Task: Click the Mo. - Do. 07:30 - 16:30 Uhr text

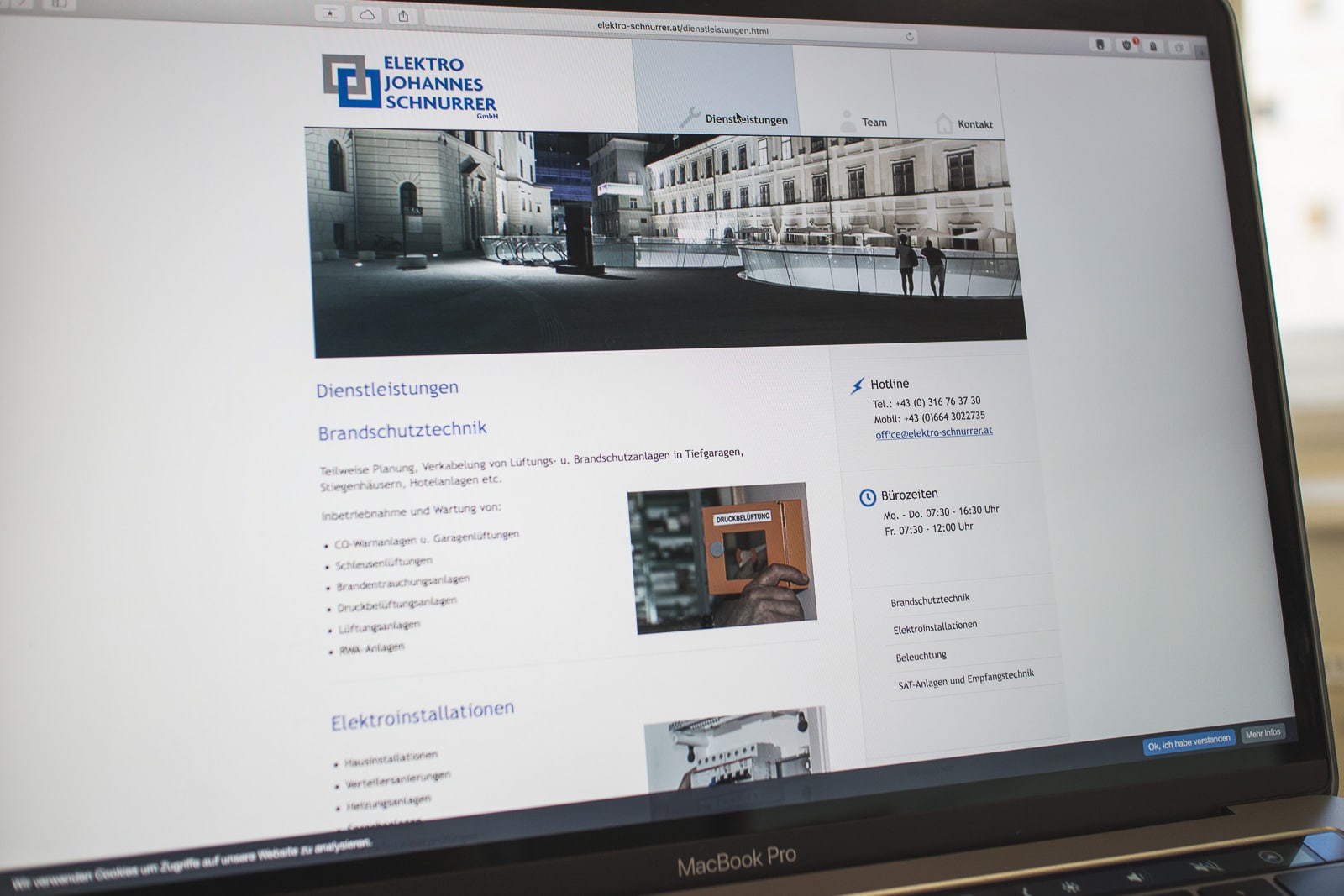Action: pyautogui.click(x=941, y=512)
